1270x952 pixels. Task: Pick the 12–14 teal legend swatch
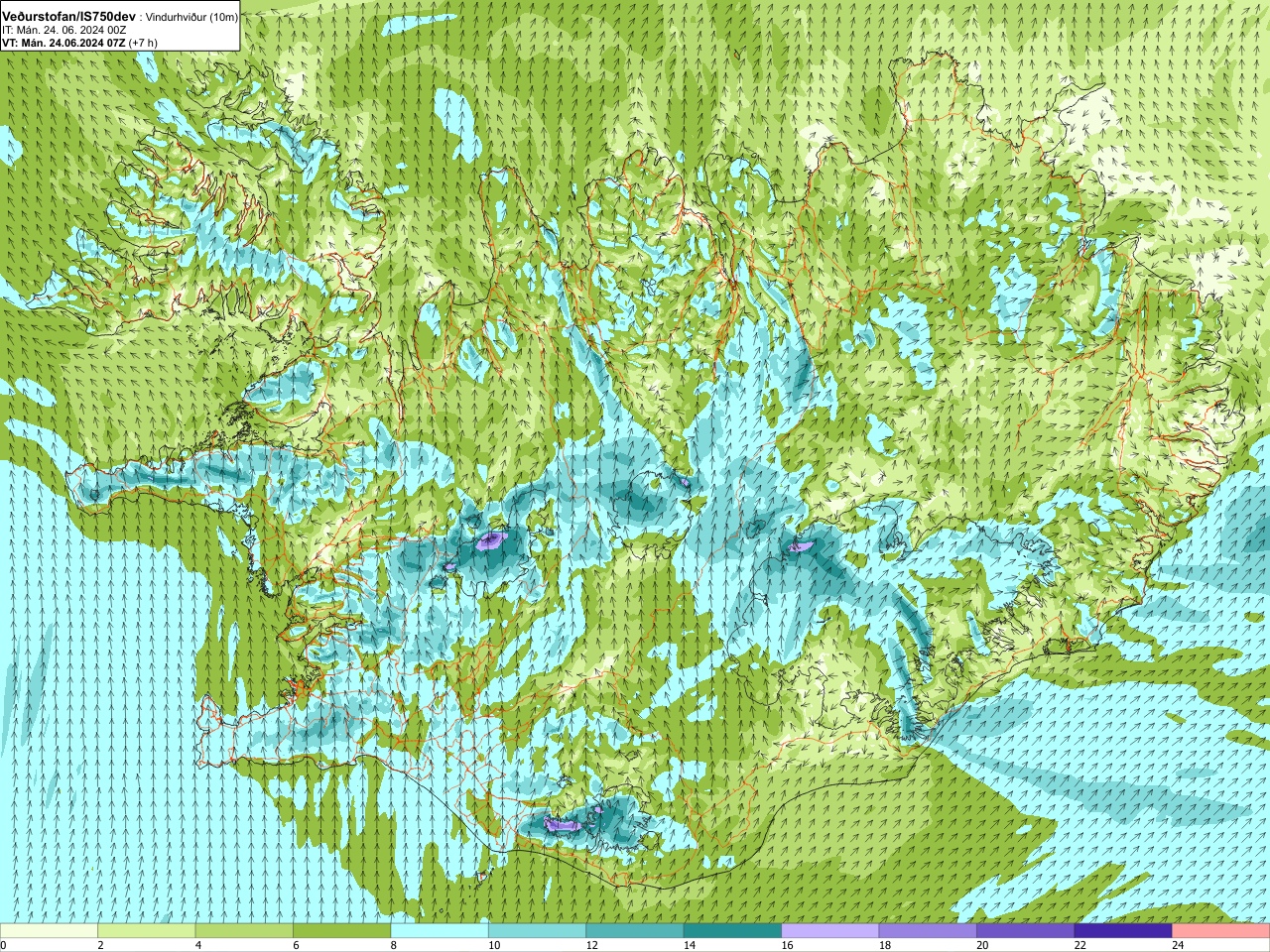635,931
